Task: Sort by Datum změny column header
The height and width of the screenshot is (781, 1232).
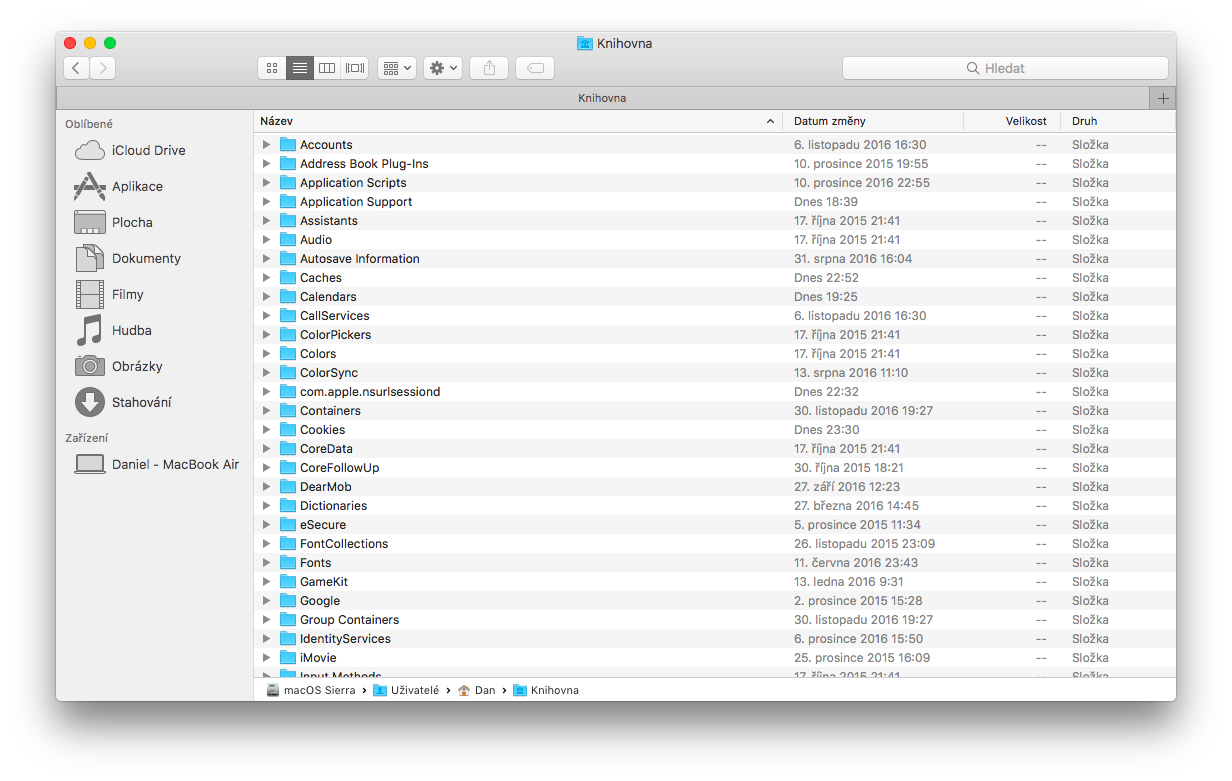Action: [873, 121]
